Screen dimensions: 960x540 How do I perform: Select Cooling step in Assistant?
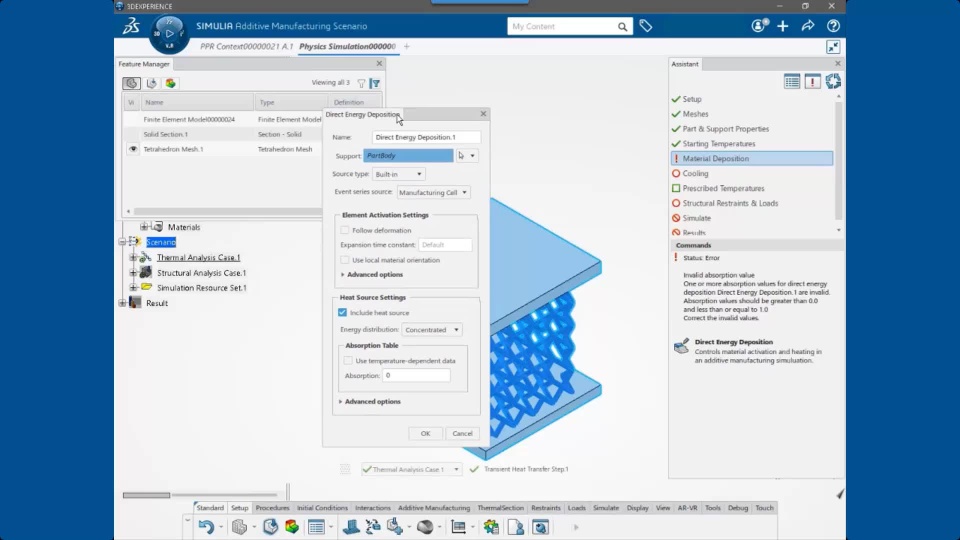[695, 173]
